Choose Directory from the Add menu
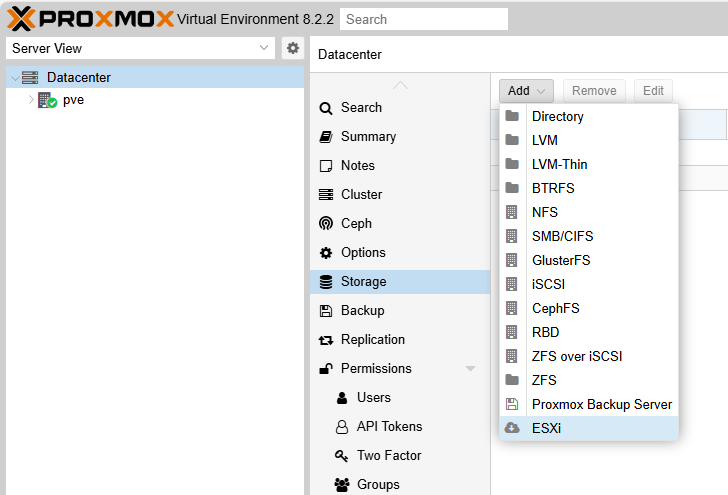This screenshot has width=728, height=495. (589, 116)
